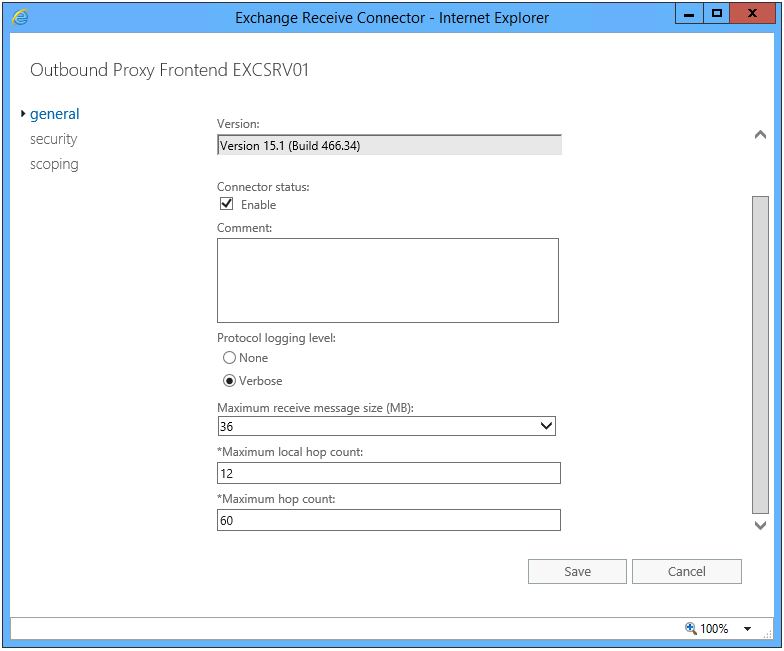784x651 pixels.
Task: Close the Exchange Receive Connector window
Action: (x=752, y=14)
